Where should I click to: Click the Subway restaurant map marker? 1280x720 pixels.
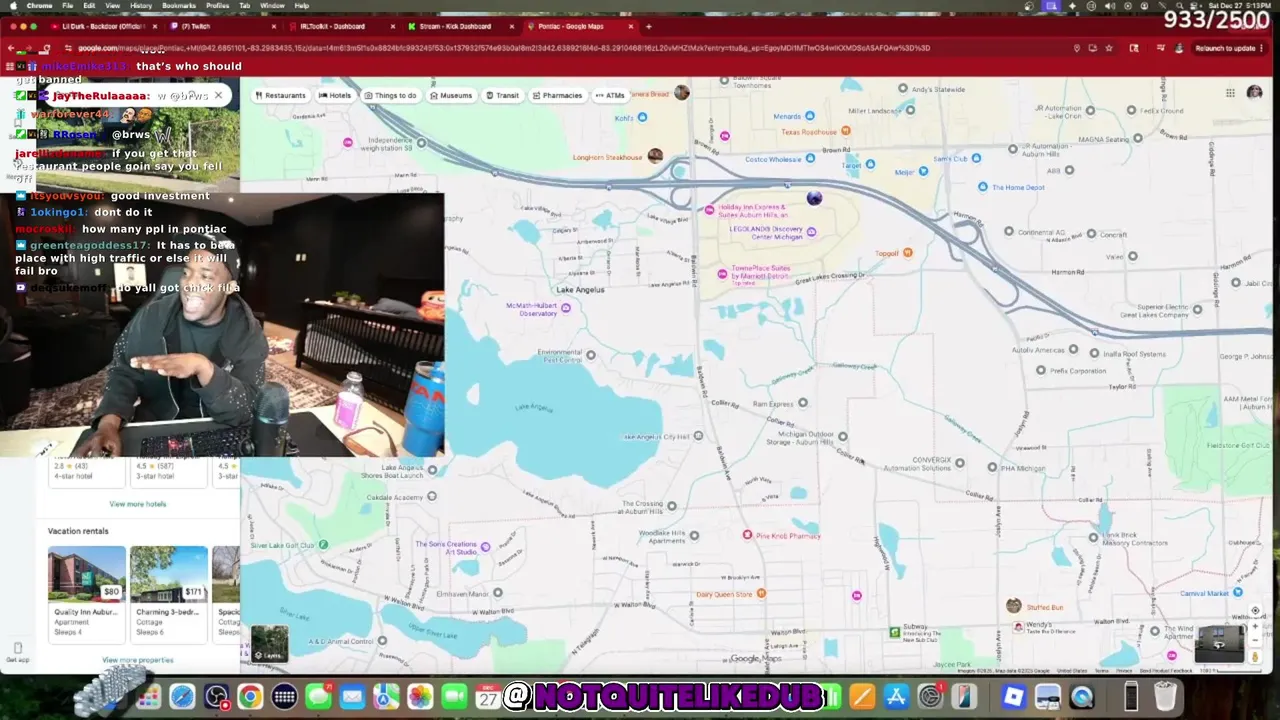[895, 632]
